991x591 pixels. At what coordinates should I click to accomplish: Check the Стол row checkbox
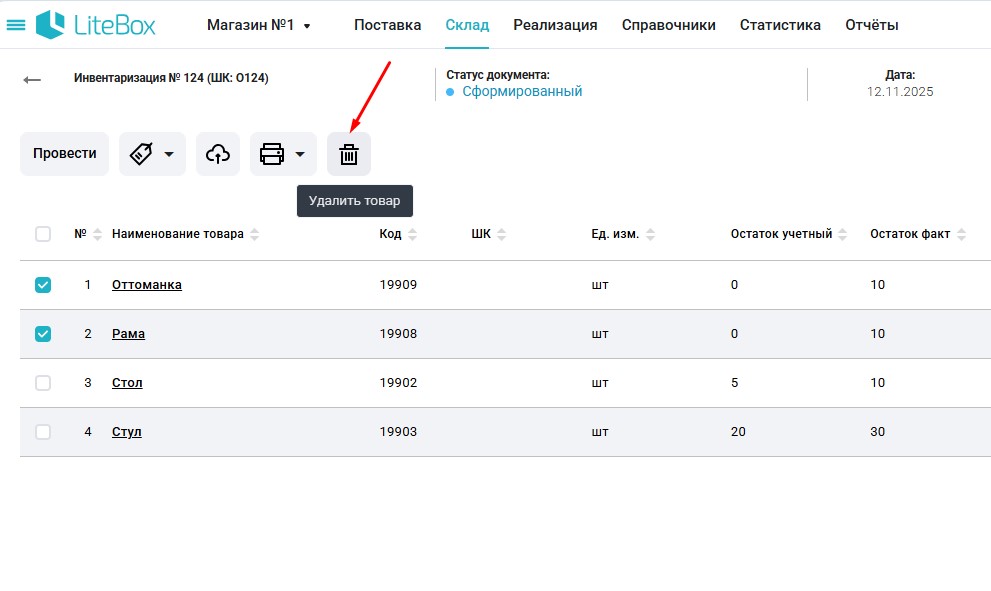point(43,383)
